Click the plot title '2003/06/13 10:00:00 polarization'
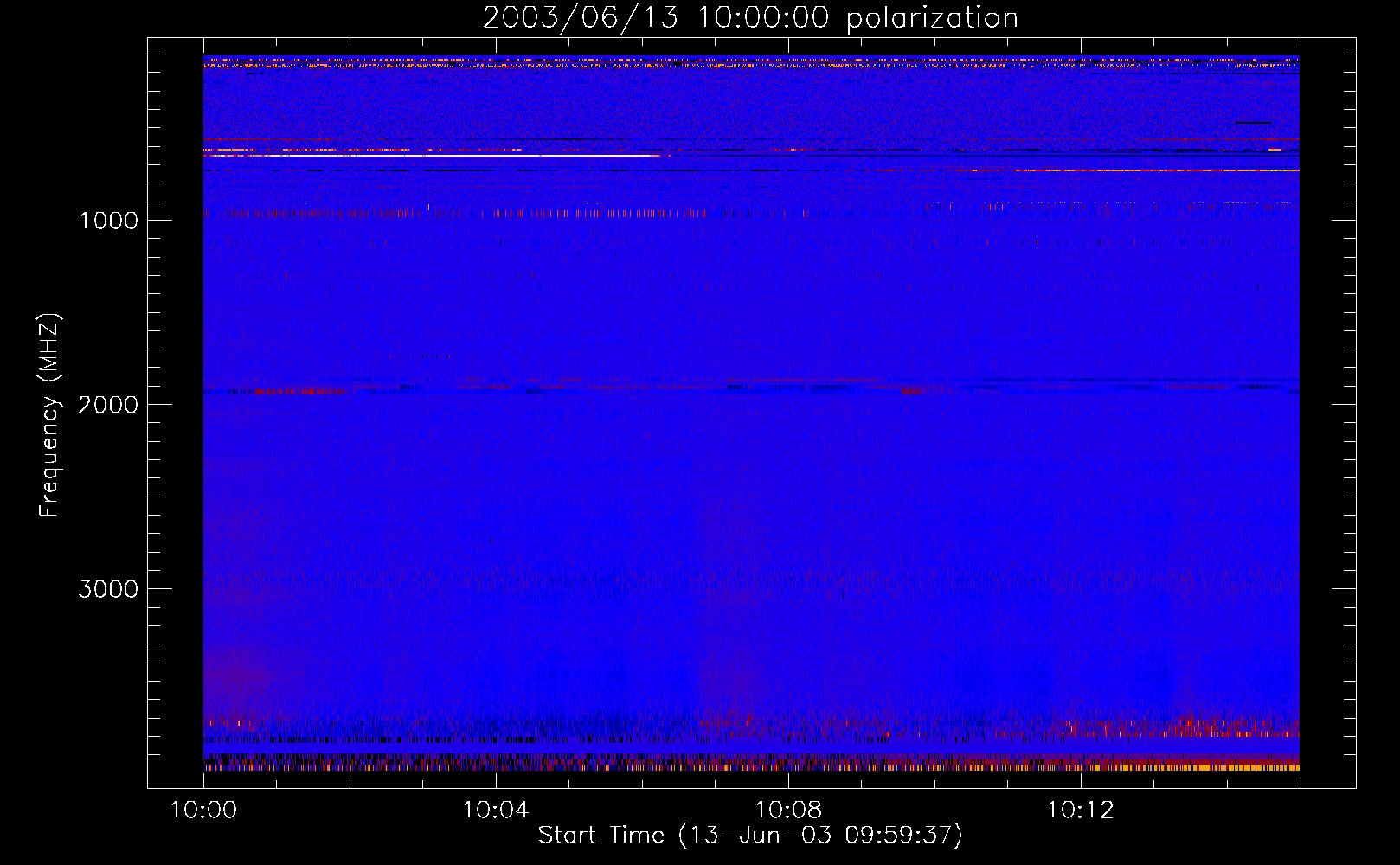 point(750,17)
